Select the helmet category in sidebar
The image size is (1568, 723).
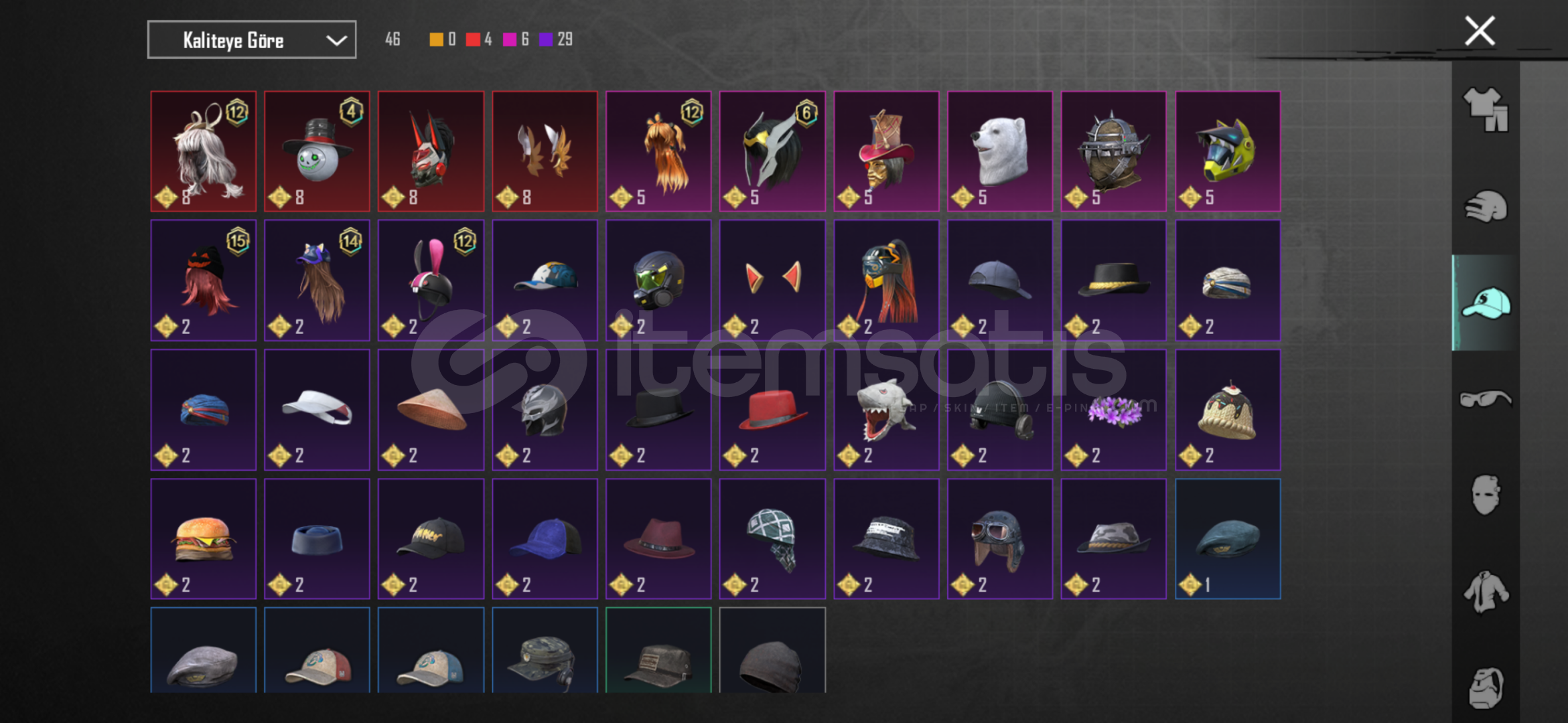[1486, 207]
